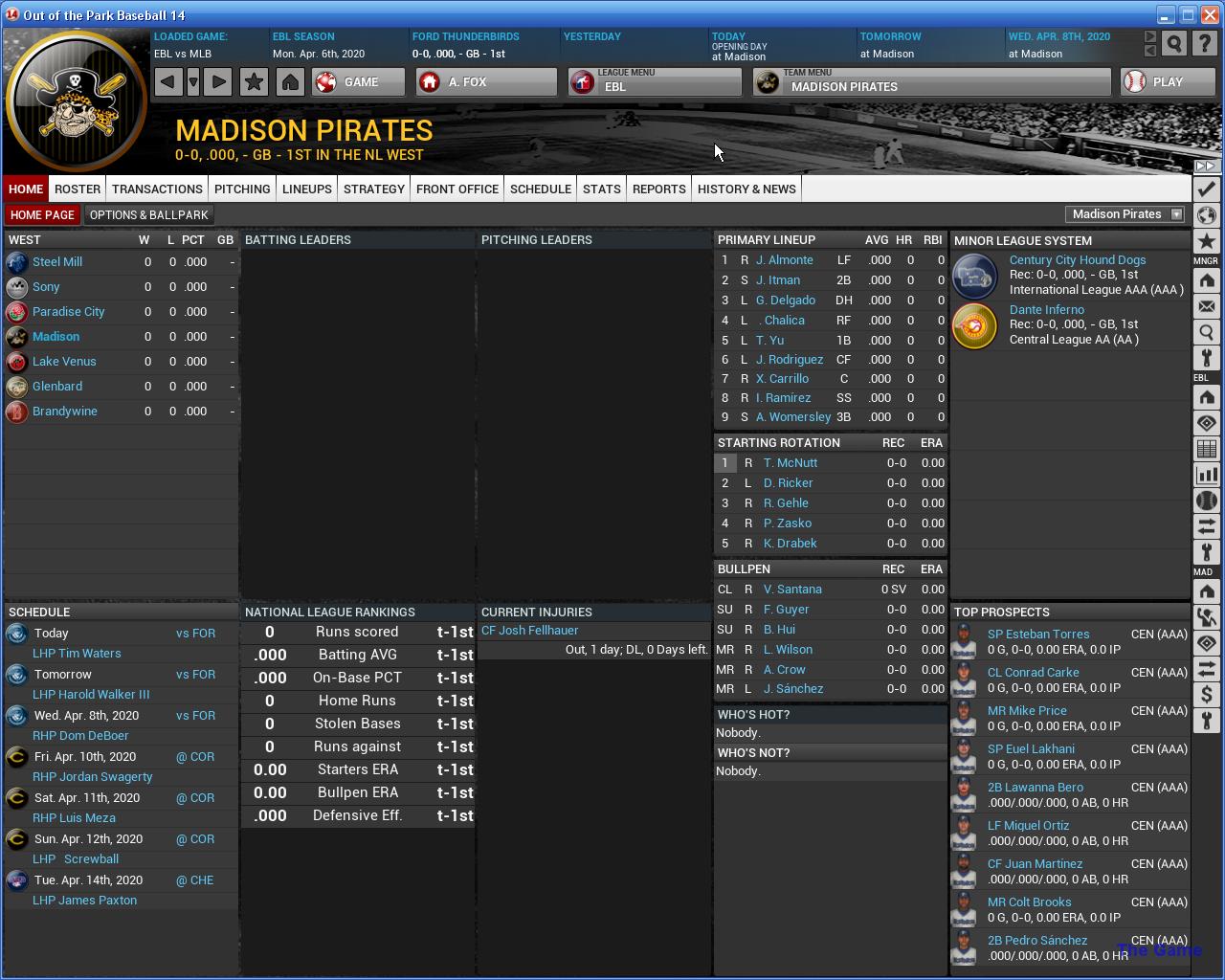Click the EBL baseball icon
The image size is (1225, 980).
[x=1206, y=501]
